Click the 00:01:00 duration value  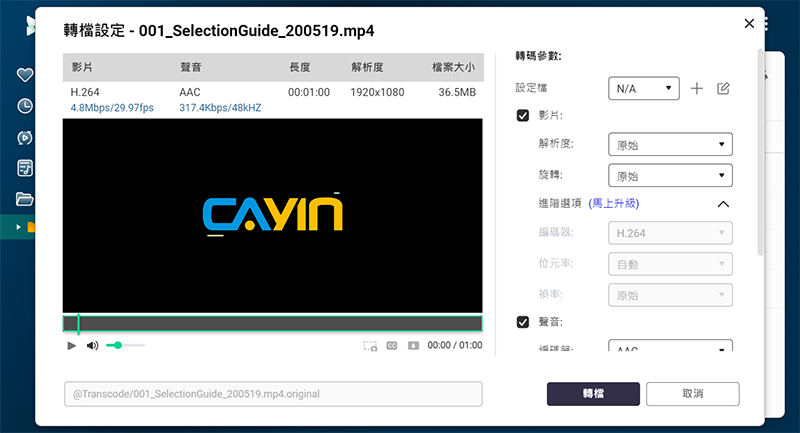point(309,92)
